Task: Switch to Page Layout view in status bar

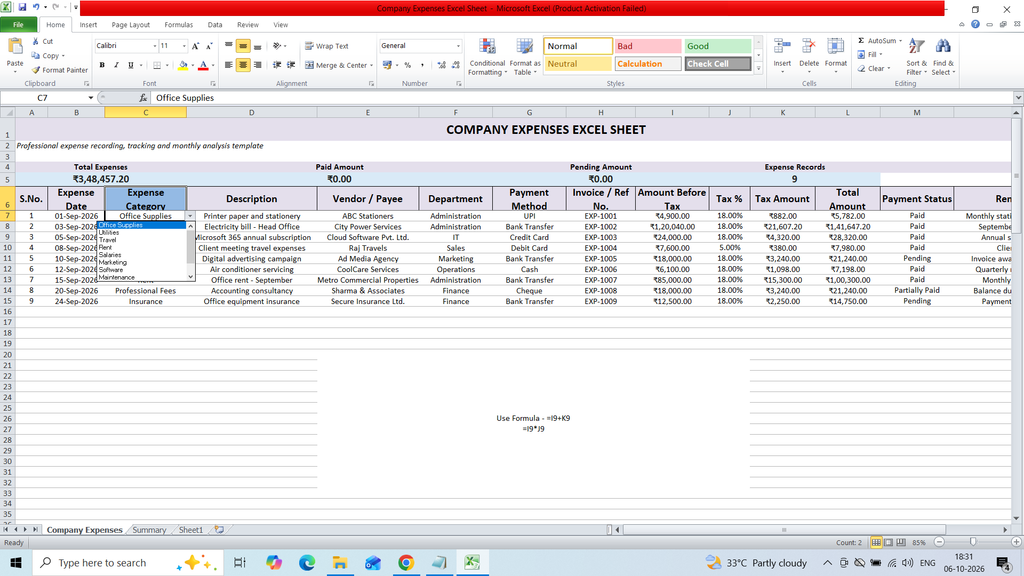Action: pyautogui.click(x=889, y=543)
